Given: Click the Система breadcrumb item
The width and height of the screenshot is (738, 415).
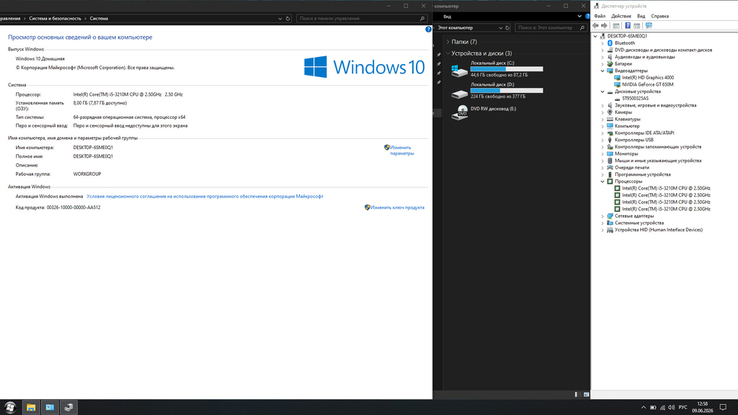Looking at the screenshot, I should [x=99, y=18].
